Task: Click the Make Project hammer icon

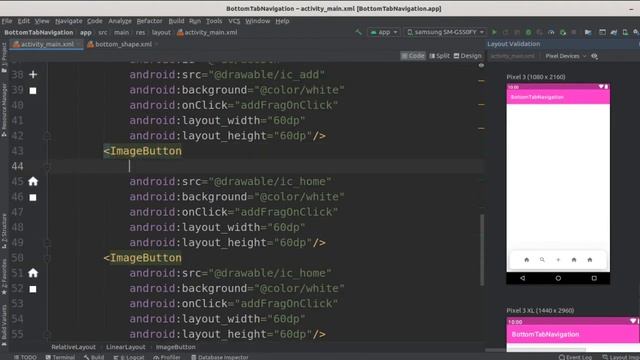Action: (x=358, y=32)
